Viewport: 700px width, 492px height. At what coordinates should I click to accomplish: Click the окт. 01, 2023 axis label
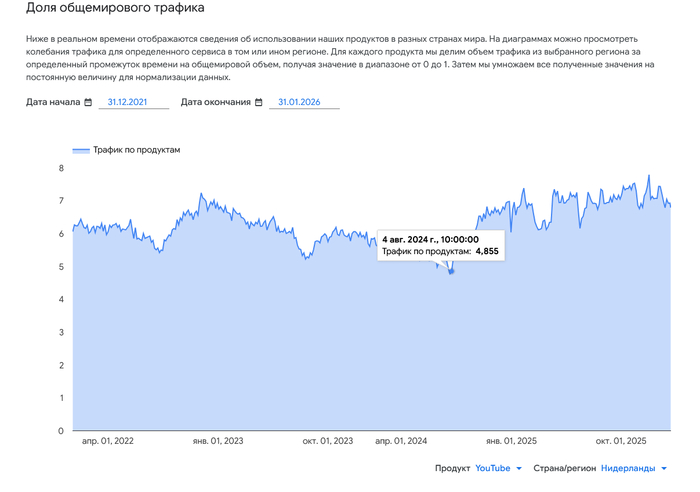[x=328, y=441]
